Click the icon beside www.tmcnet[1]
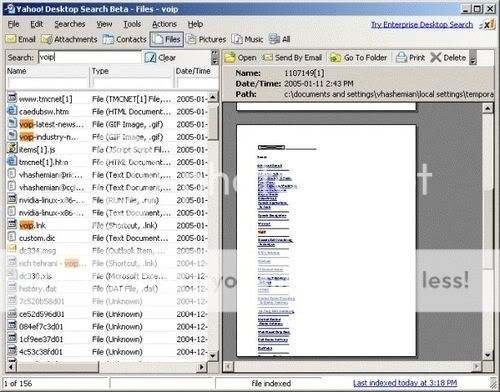Screen dimensions: 500x392 pyautogui.click(x=12, y=98)
